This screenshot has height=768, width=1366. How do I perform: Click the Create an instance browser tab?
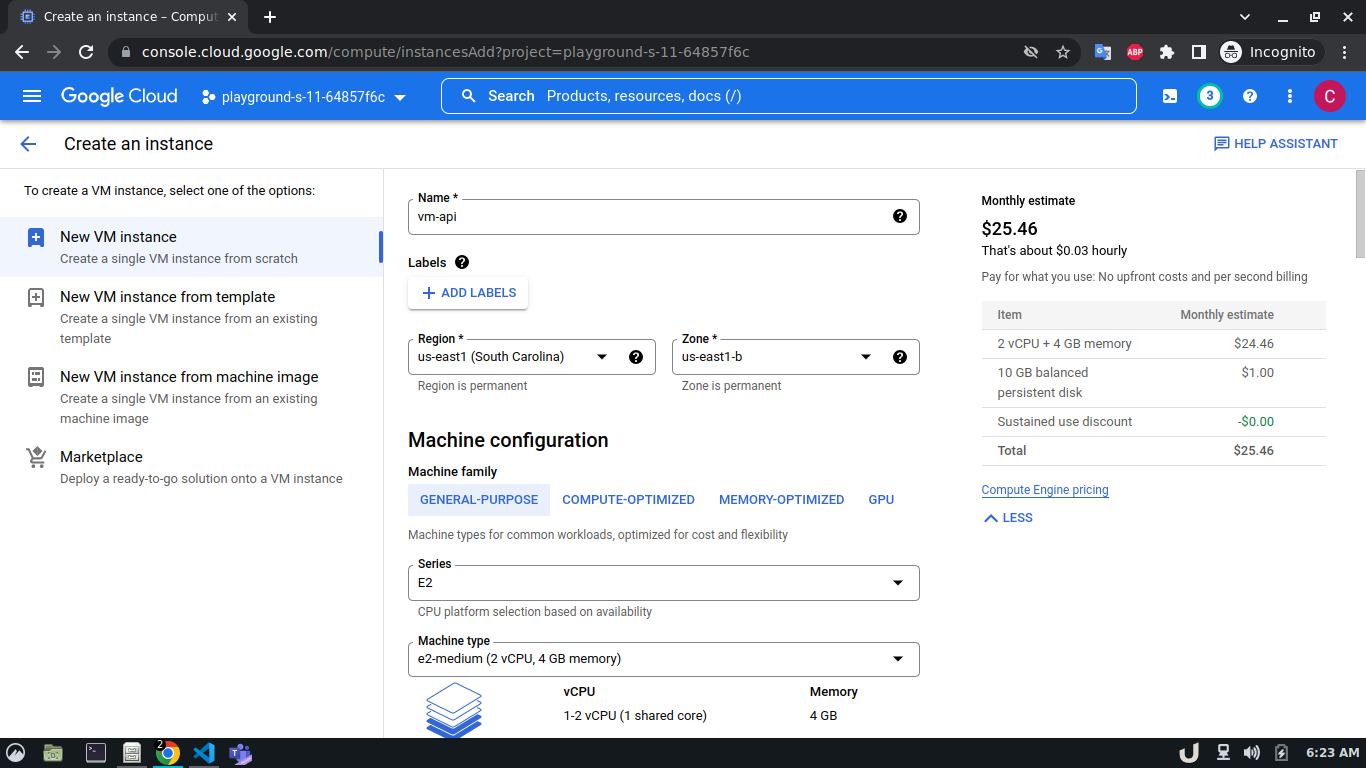pos(126,17)
